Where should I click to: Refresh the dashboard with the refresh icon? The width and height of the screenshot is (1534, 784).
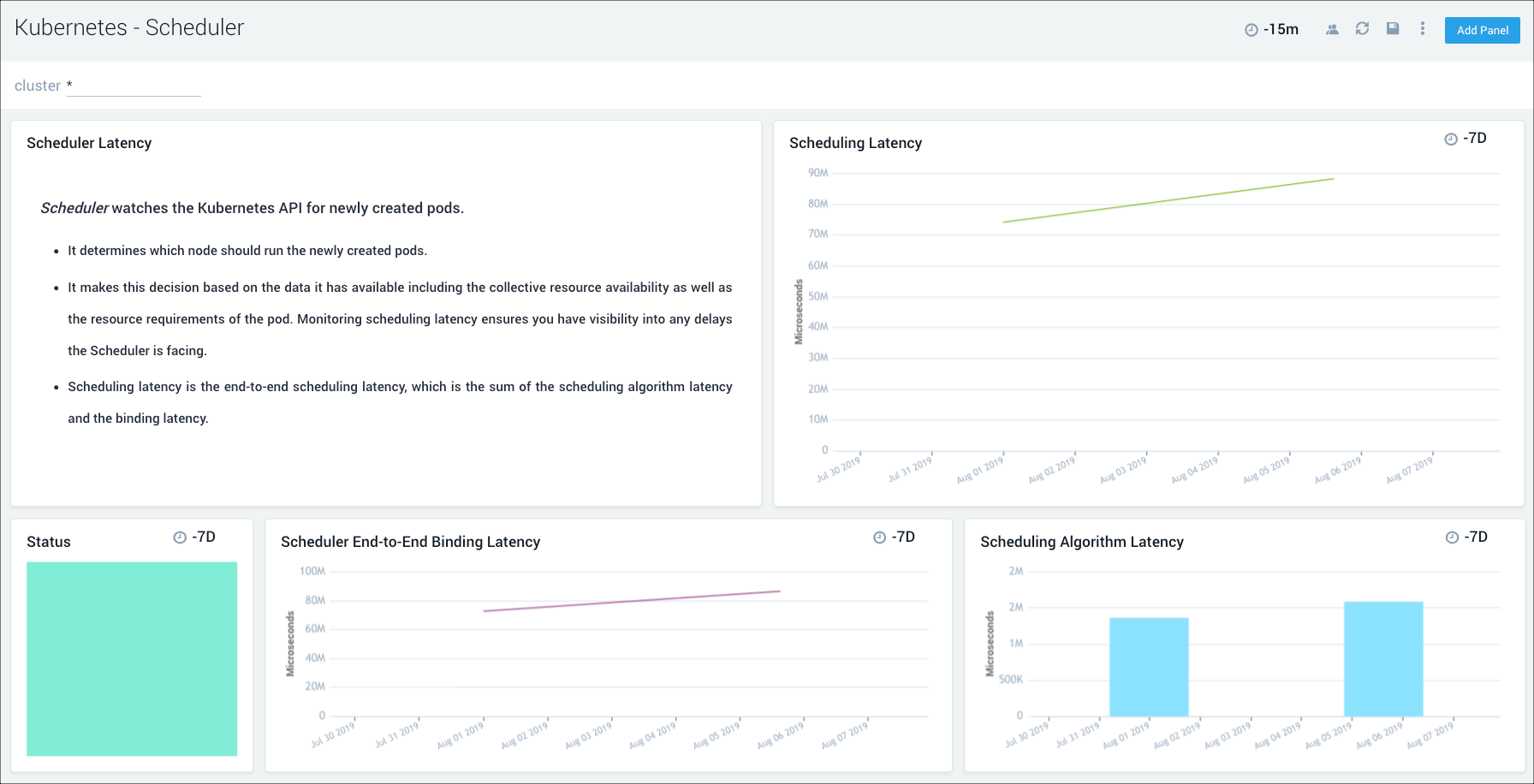1362,29
